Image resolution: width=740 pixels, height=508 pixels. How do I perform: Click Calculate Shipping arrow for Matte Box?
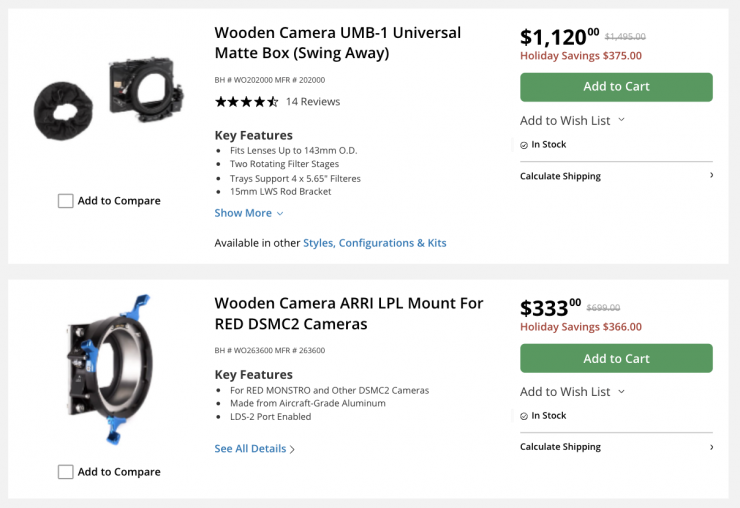point(712,176)
